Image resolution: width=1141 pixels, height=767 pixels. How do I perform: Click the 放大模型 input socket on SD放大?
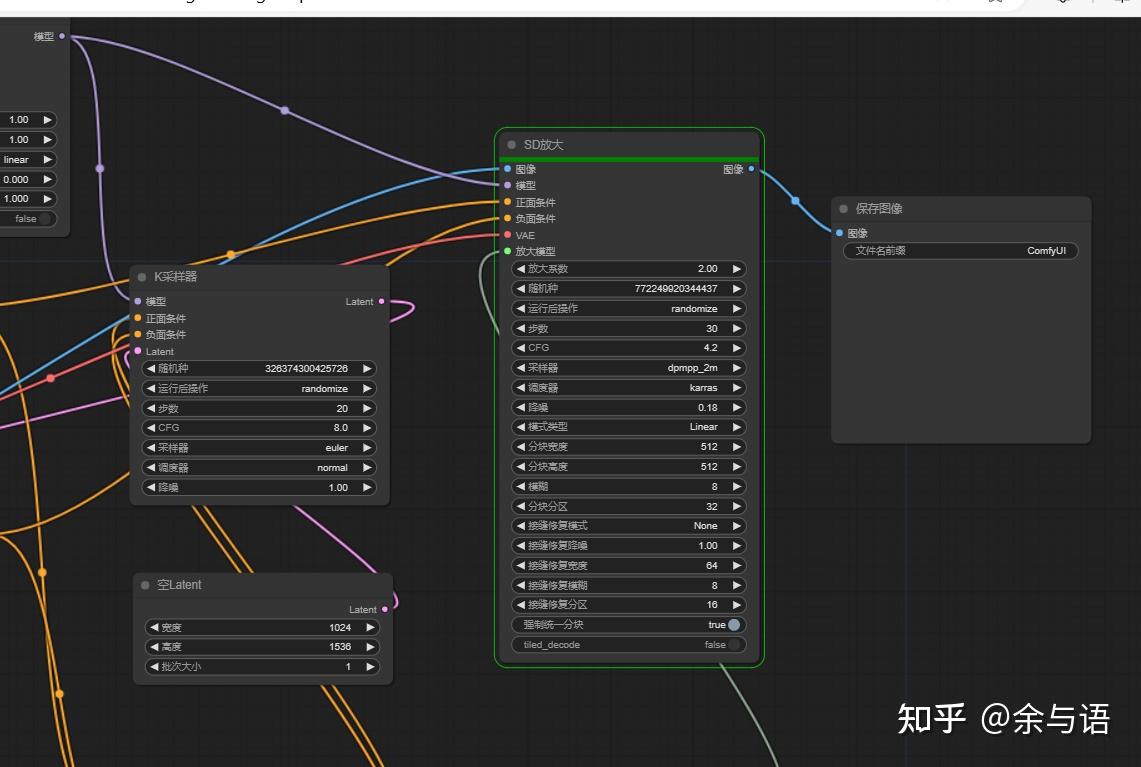(x=505, y=251)
